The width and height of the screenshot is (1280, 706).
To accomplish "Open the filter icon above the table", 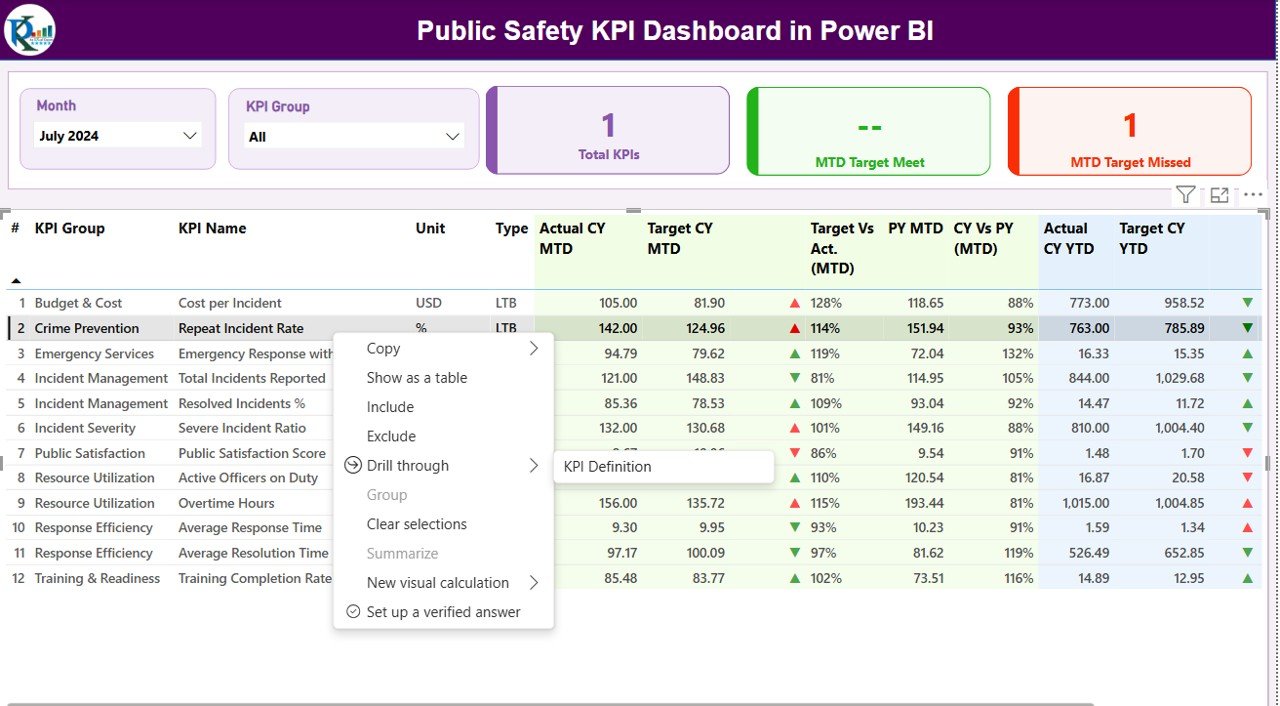I will click(x=1185, y=194).
